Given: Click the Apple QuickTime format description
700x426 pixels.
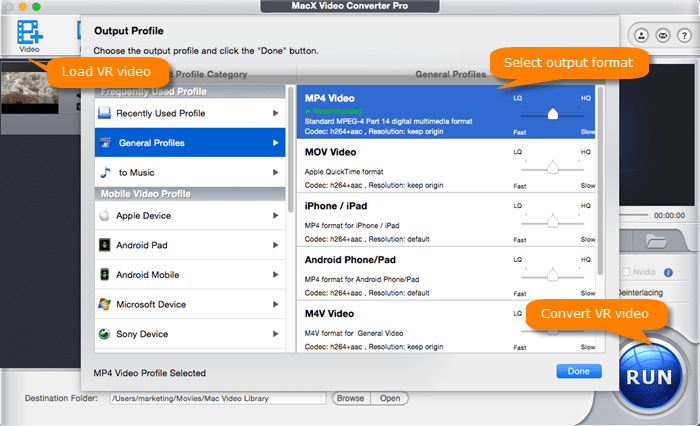Looking at the screenshot, I should (x=344, y=171).
